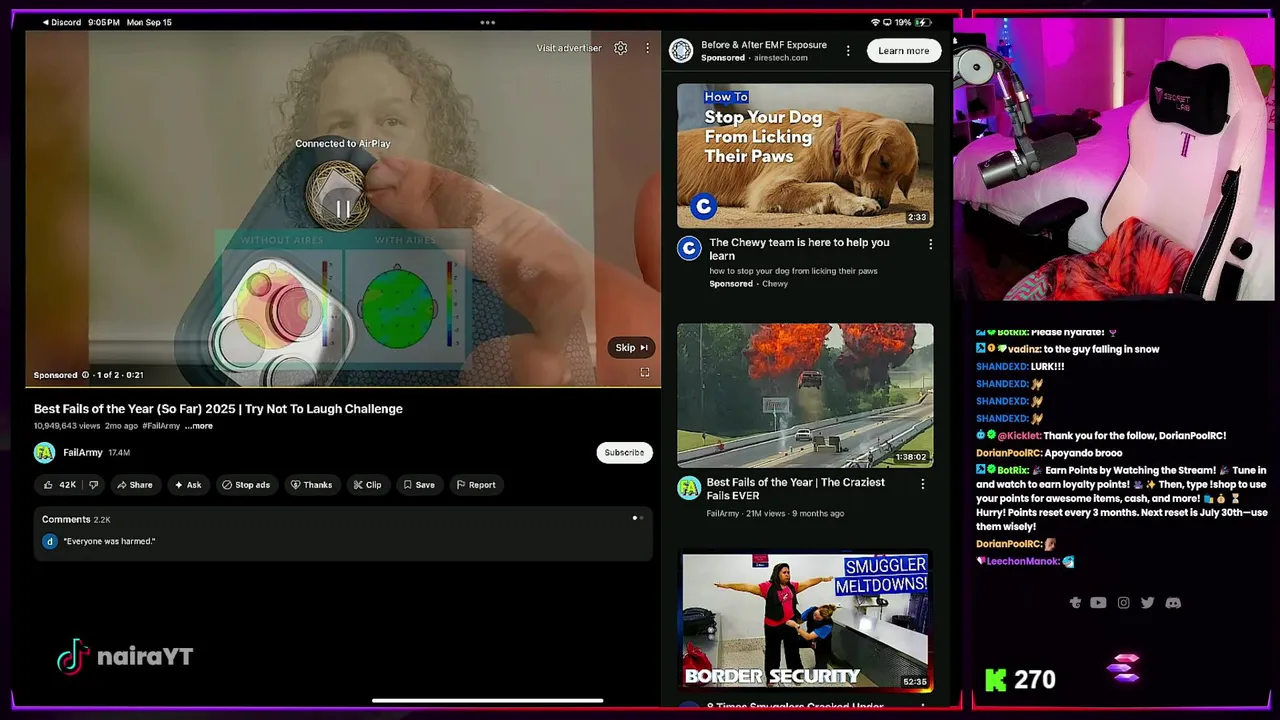Click Learn more on the Aires ad

click(x=904, y=51)
